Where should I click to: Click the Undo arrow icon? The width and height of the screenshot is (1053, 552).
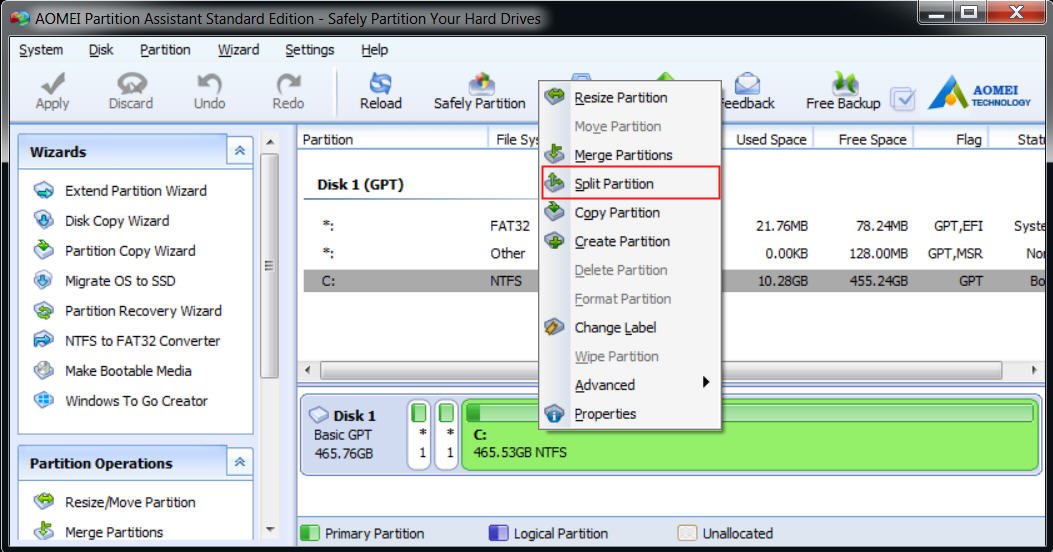tap(209, 83)
